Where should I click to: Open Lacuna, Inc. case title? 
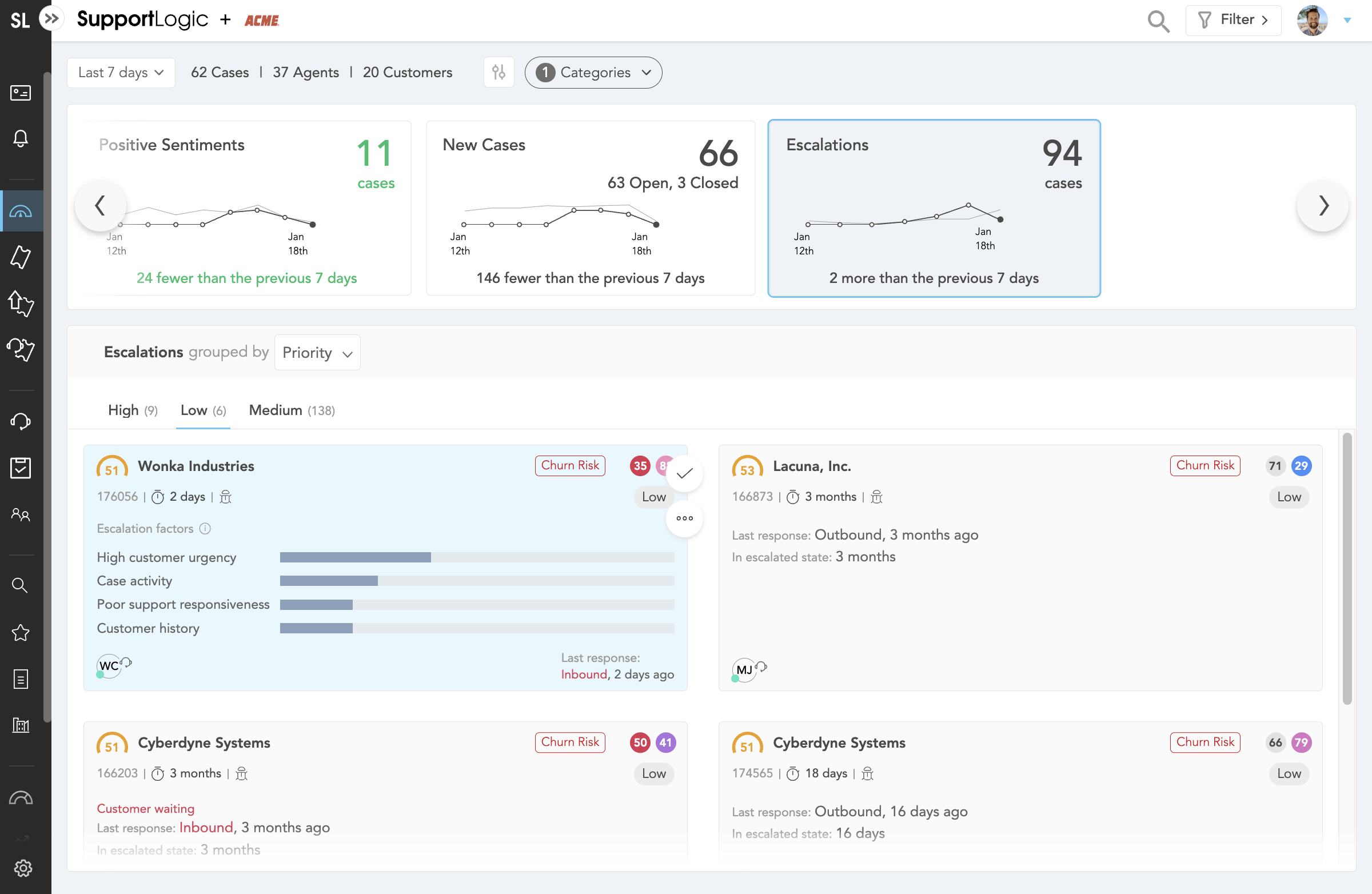[812, 466]
